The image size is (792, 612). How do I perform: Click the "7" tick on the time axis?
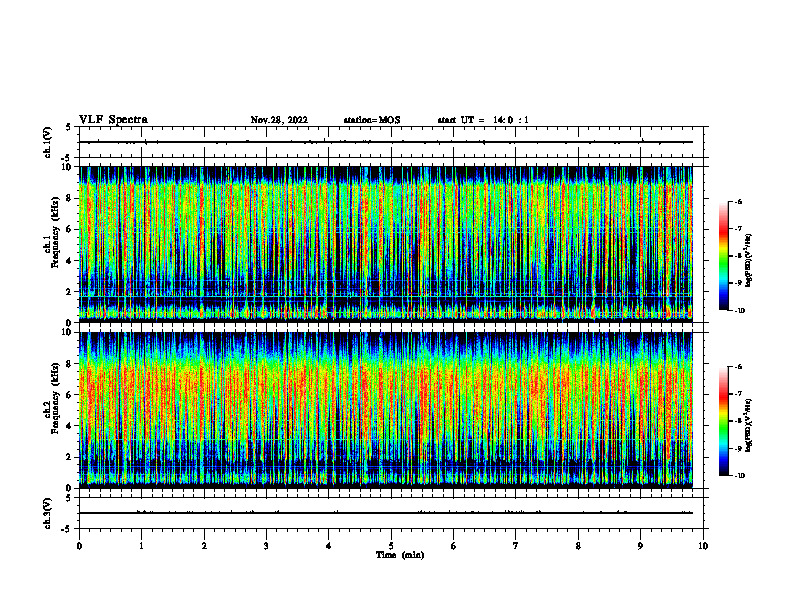tap(516, 546)
